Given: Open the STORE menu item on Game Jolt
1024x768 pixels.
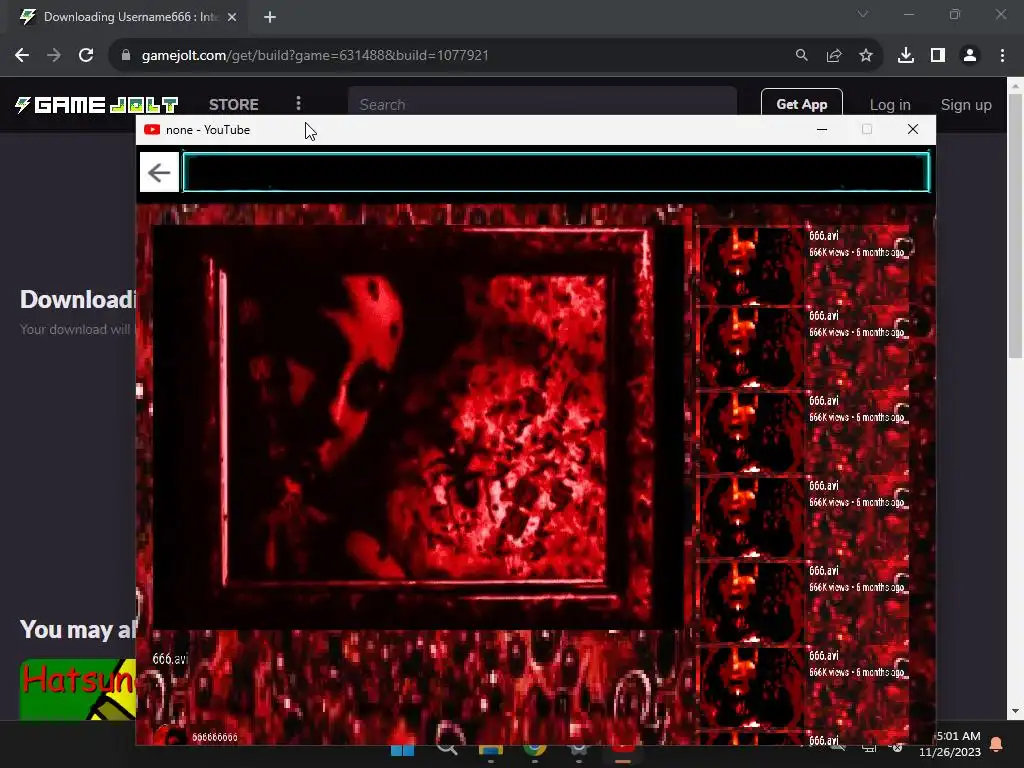Looking at the screenshot, I should (x=234, y=104).
